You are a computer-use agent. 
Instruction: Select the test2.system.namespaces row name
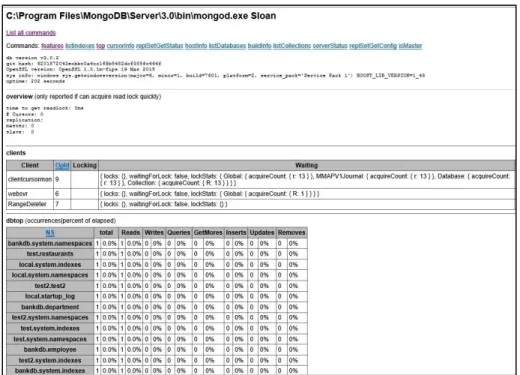click(50, 318)
